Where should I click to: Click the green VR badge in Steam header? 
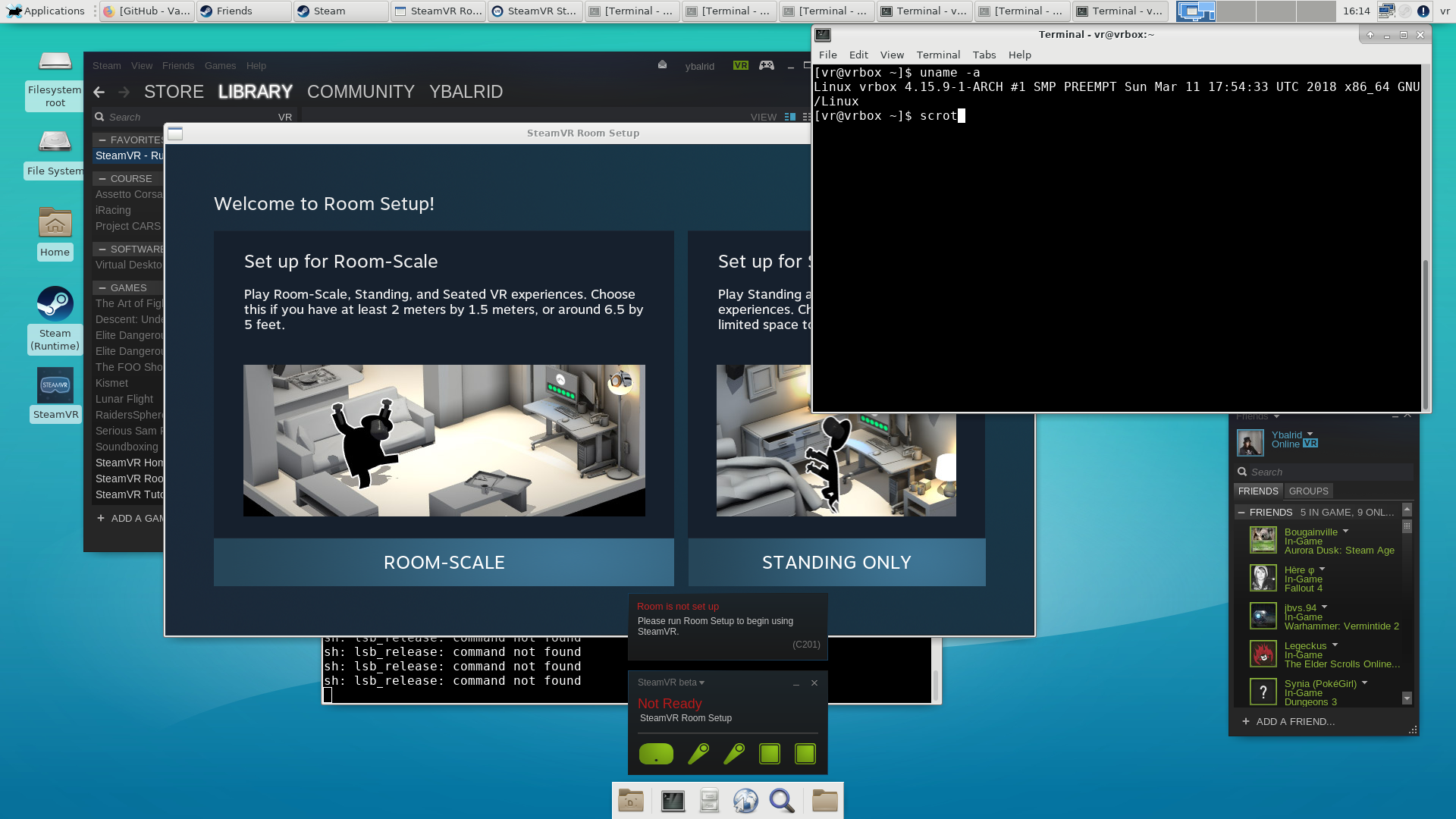point(741,65)
